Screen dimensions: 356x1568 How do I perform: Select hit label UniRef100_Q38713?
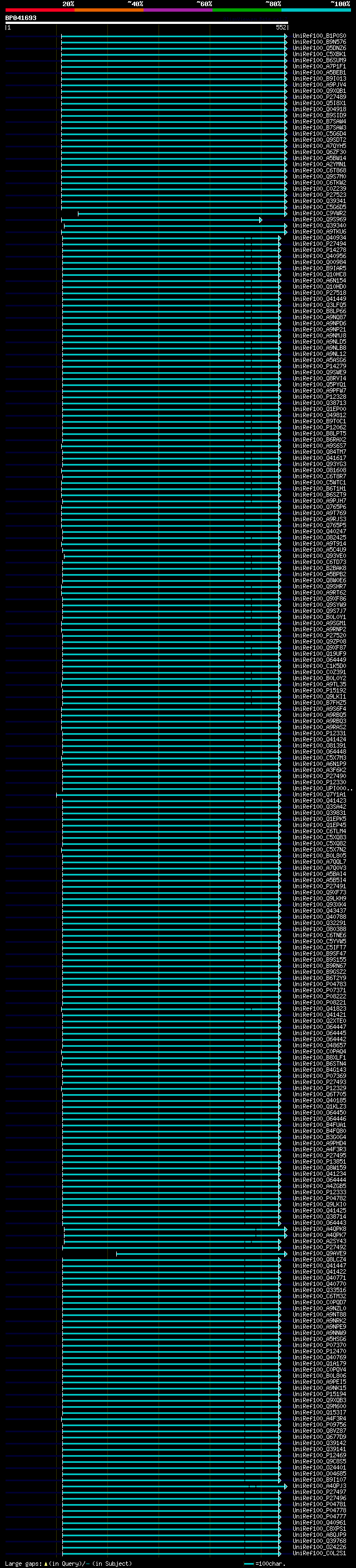pyautogui.click(x=319, y=403)
